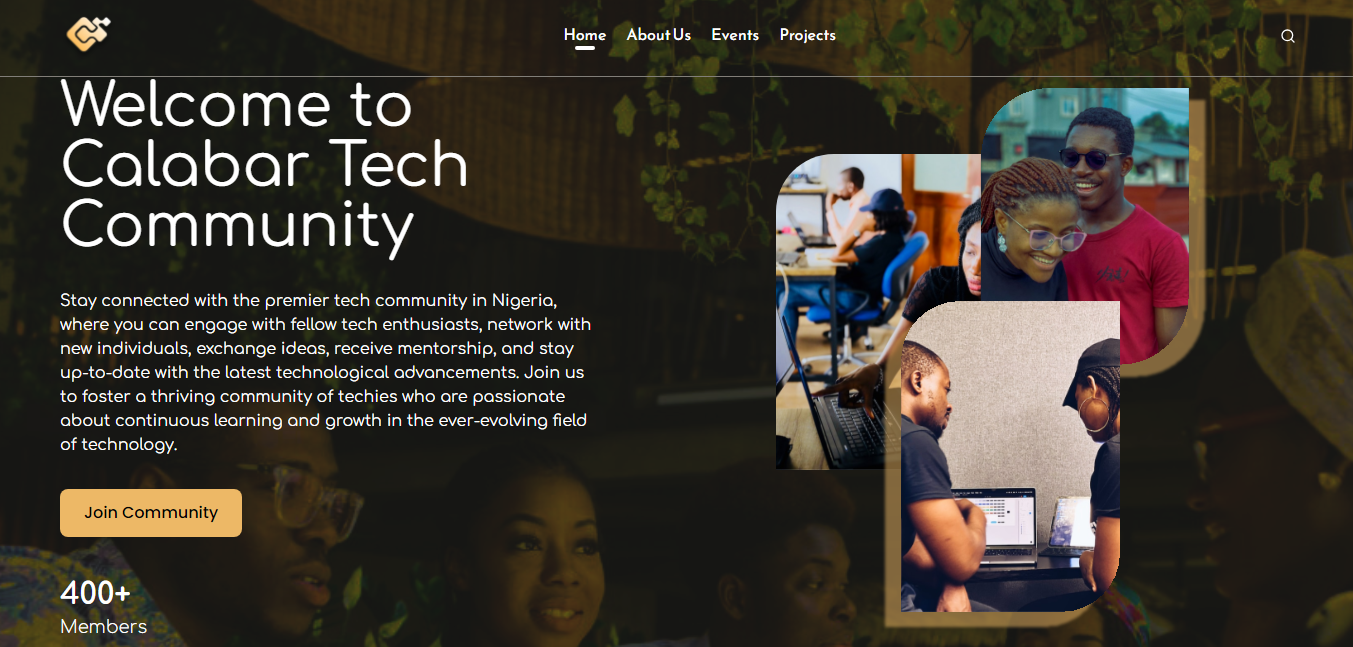Click the 400+ members counter

(x=96, y=593)
